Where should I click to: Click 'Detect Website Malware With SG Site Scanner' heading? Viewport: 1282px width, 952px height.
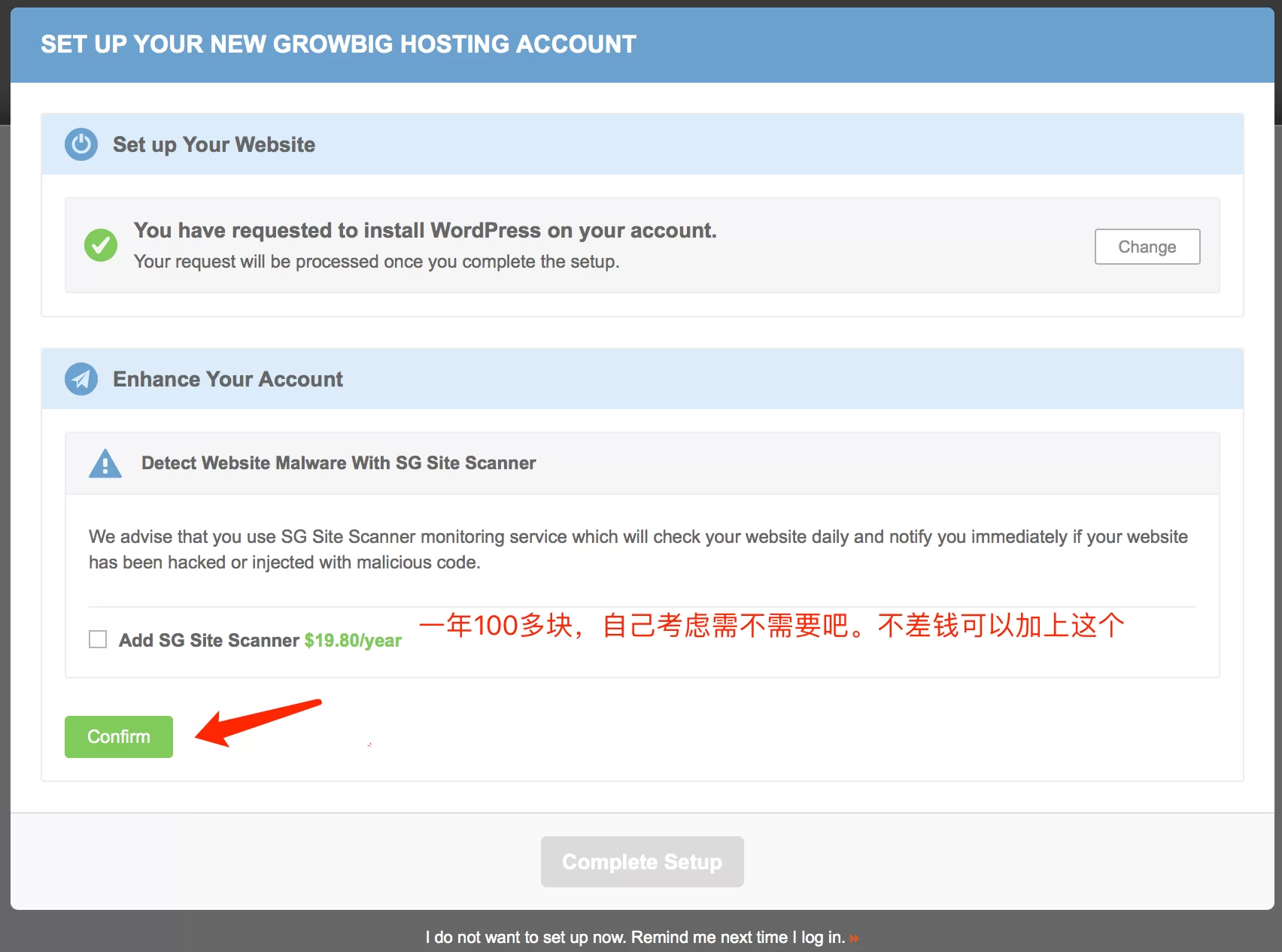339,463
